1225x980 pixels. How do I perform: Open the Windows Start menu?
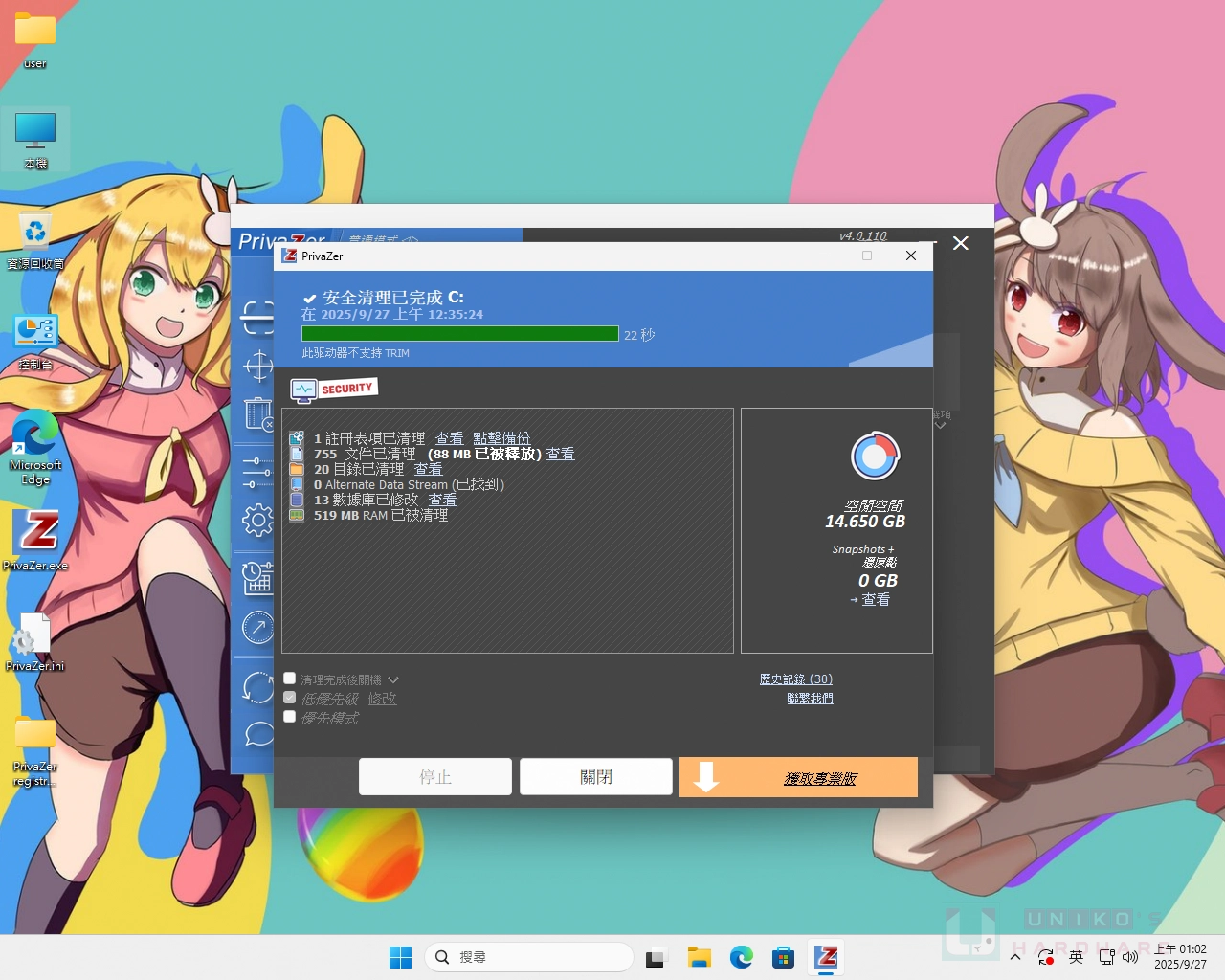point(400,957)
